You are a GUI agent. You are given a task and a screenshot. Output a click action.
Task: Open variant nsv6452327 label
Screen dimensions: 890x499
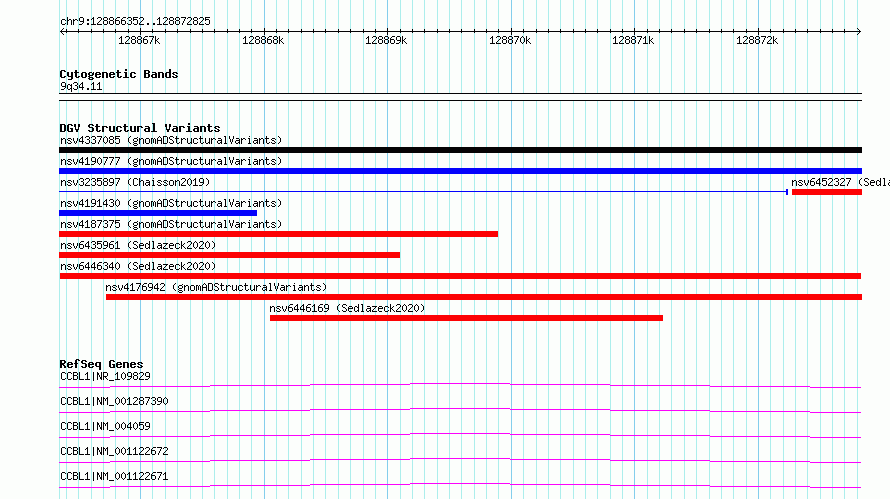pyautogui.click(x=840, y=182)
